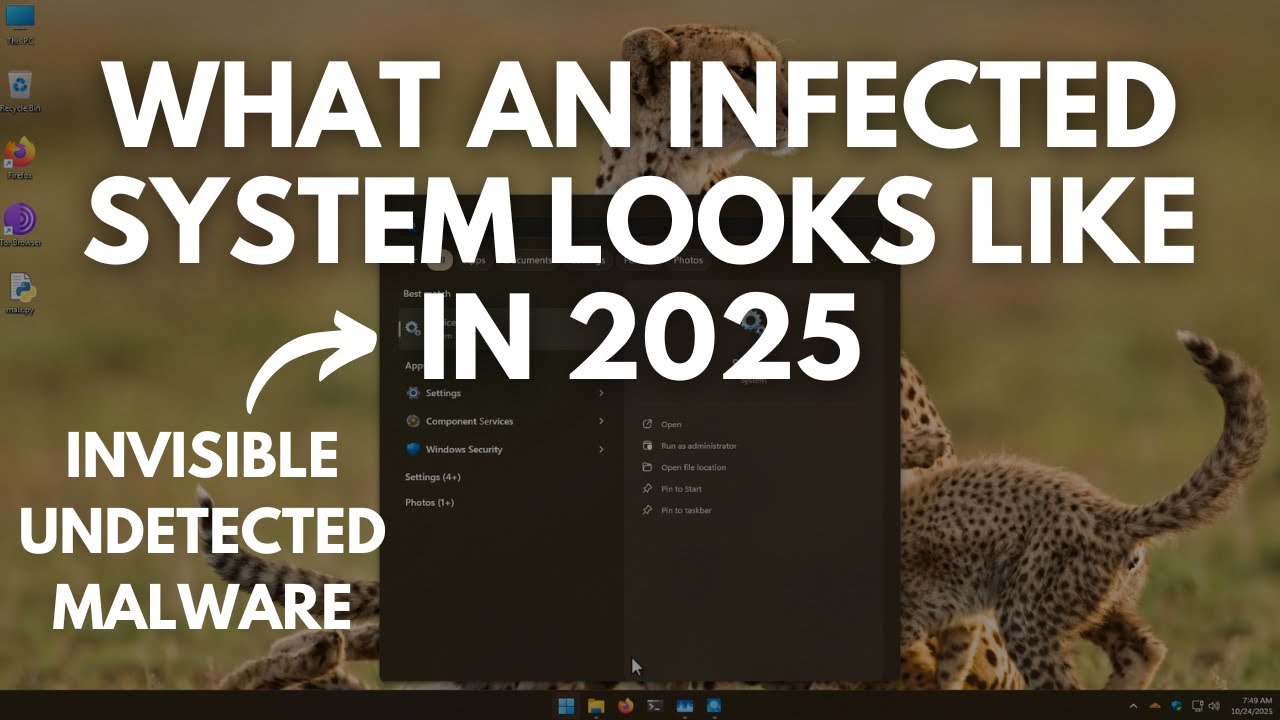1280x720 pixels.
Task: Click Pin to taskbar option
Action: (686, 510)
